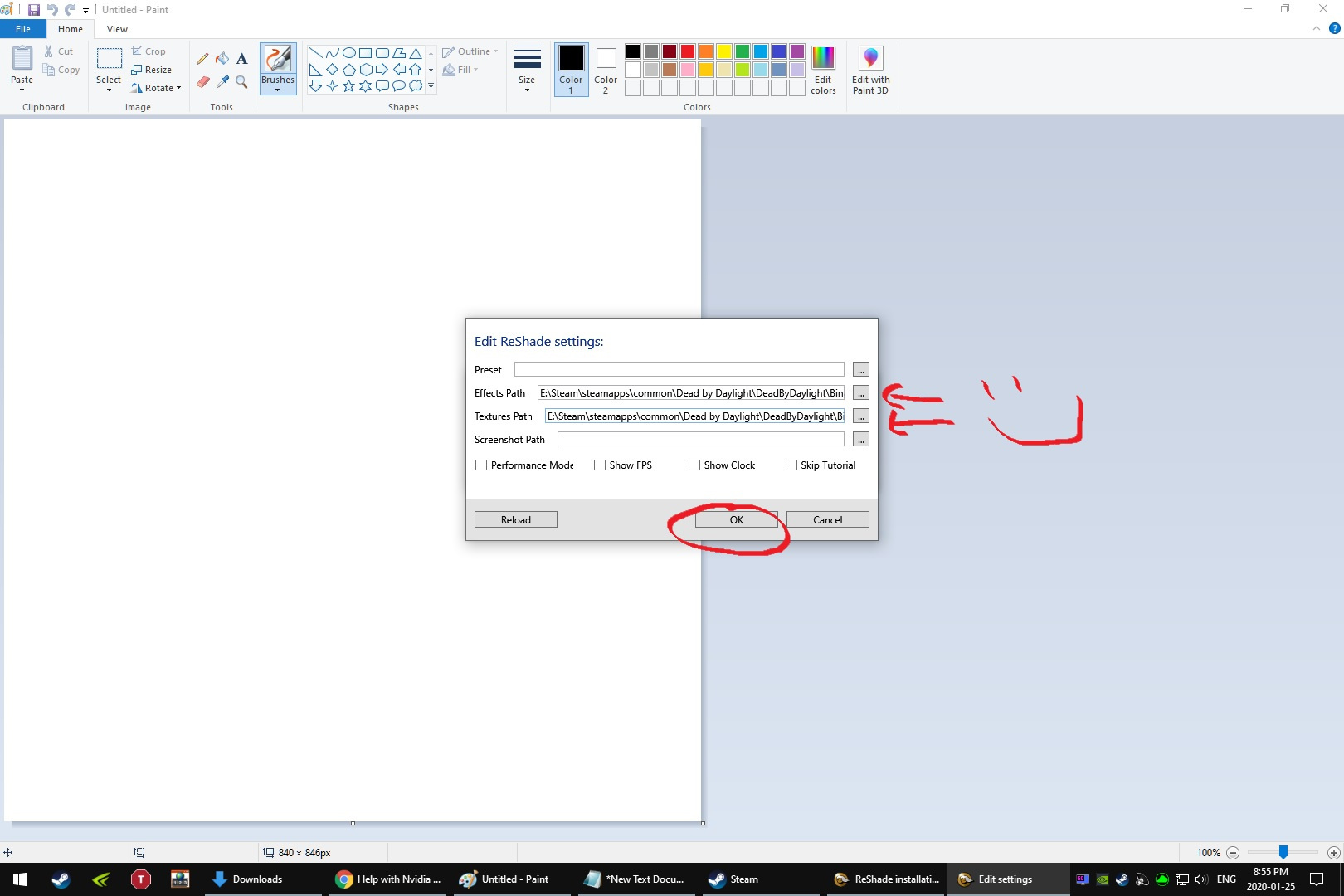Select the Fill with color bucket tool
Viewport: 1344px width, 896px height.
(222, 59)
